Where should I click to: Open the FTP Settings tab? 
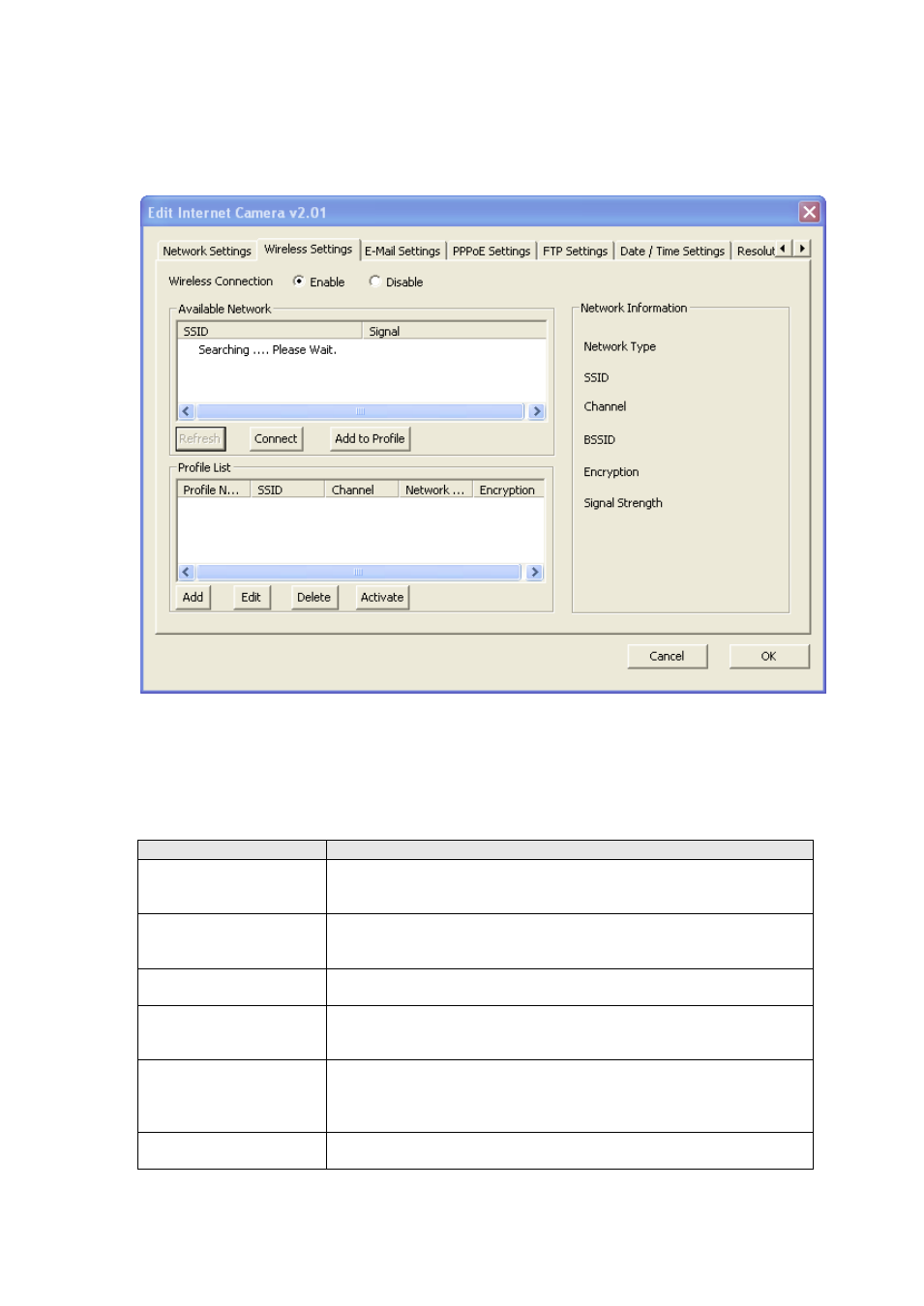(x=575, y=251)
